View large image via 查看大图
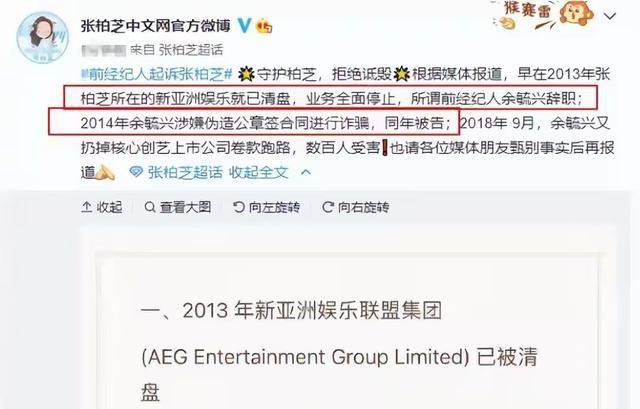Viewport: 640px width, 409px height. (178, 207)
